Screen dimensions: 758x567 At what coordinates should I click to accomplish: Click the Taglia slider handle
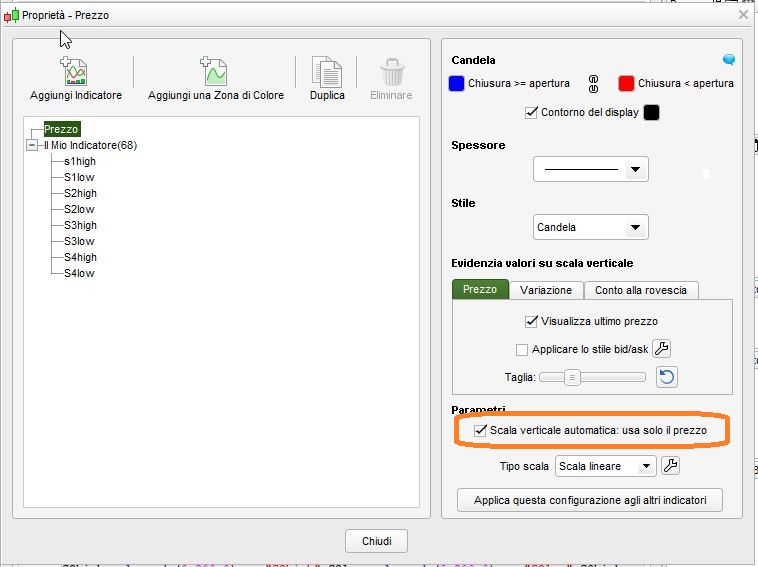click(572, 377)
